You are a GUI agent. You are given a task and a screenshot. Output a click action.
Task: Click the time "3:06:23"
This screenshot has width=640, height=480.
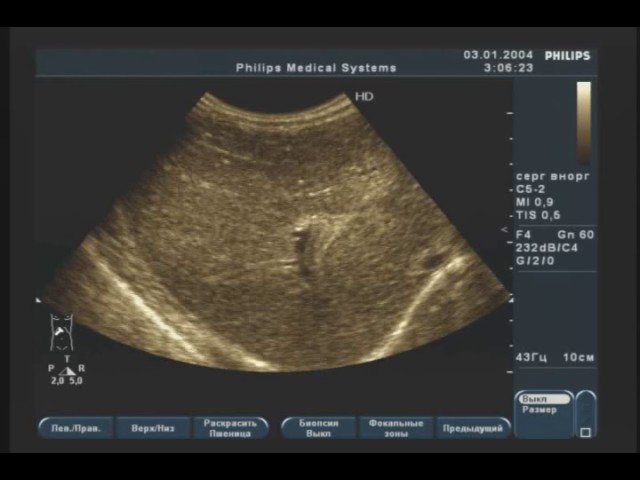coord(508,68)
